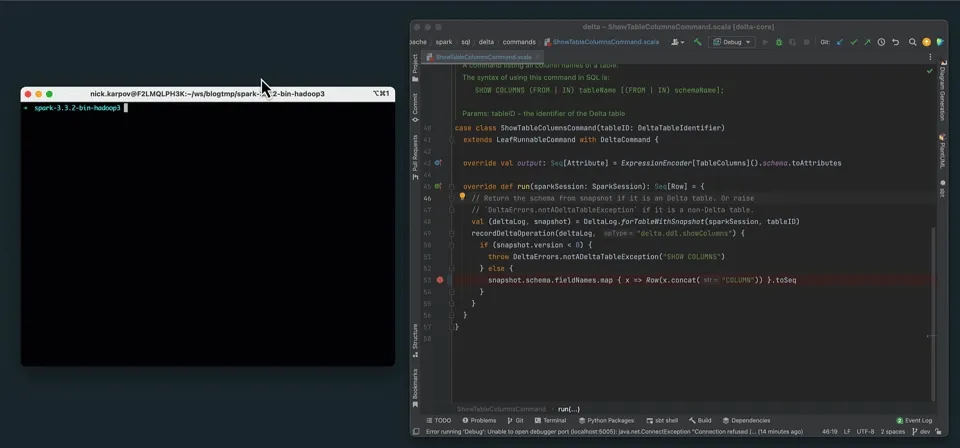This screenshot has width=960, height=448.
Task: Click the Git rollback arrow icon
Action: point(895,42)
